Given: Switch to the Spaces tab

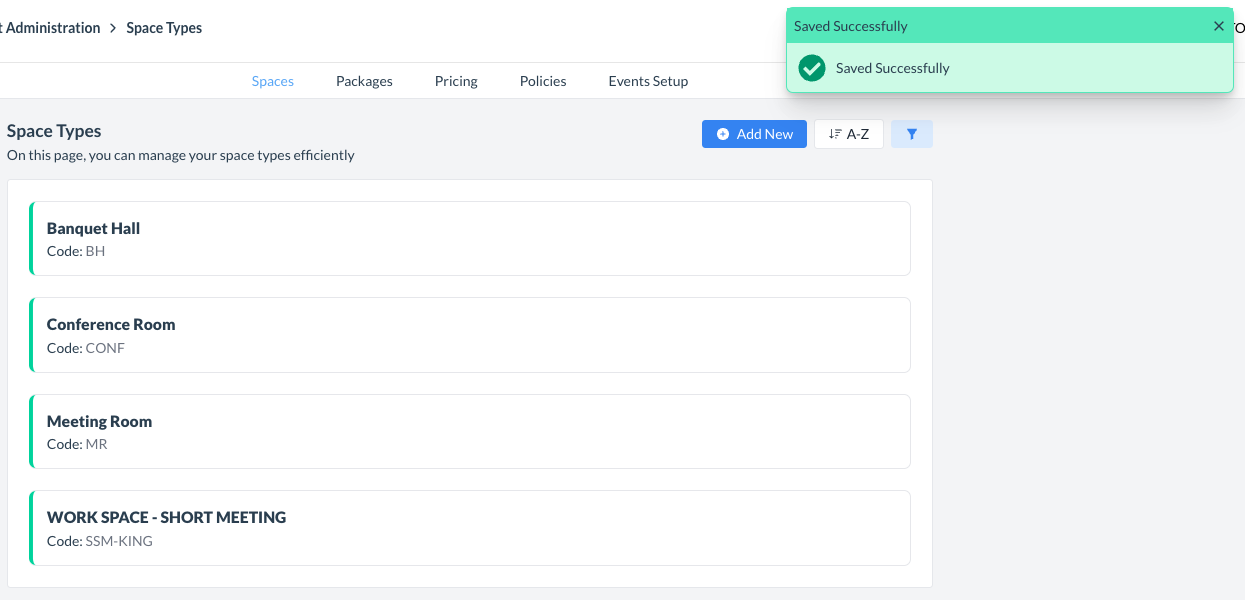Looking at the screenshot, I should point(272,81).
